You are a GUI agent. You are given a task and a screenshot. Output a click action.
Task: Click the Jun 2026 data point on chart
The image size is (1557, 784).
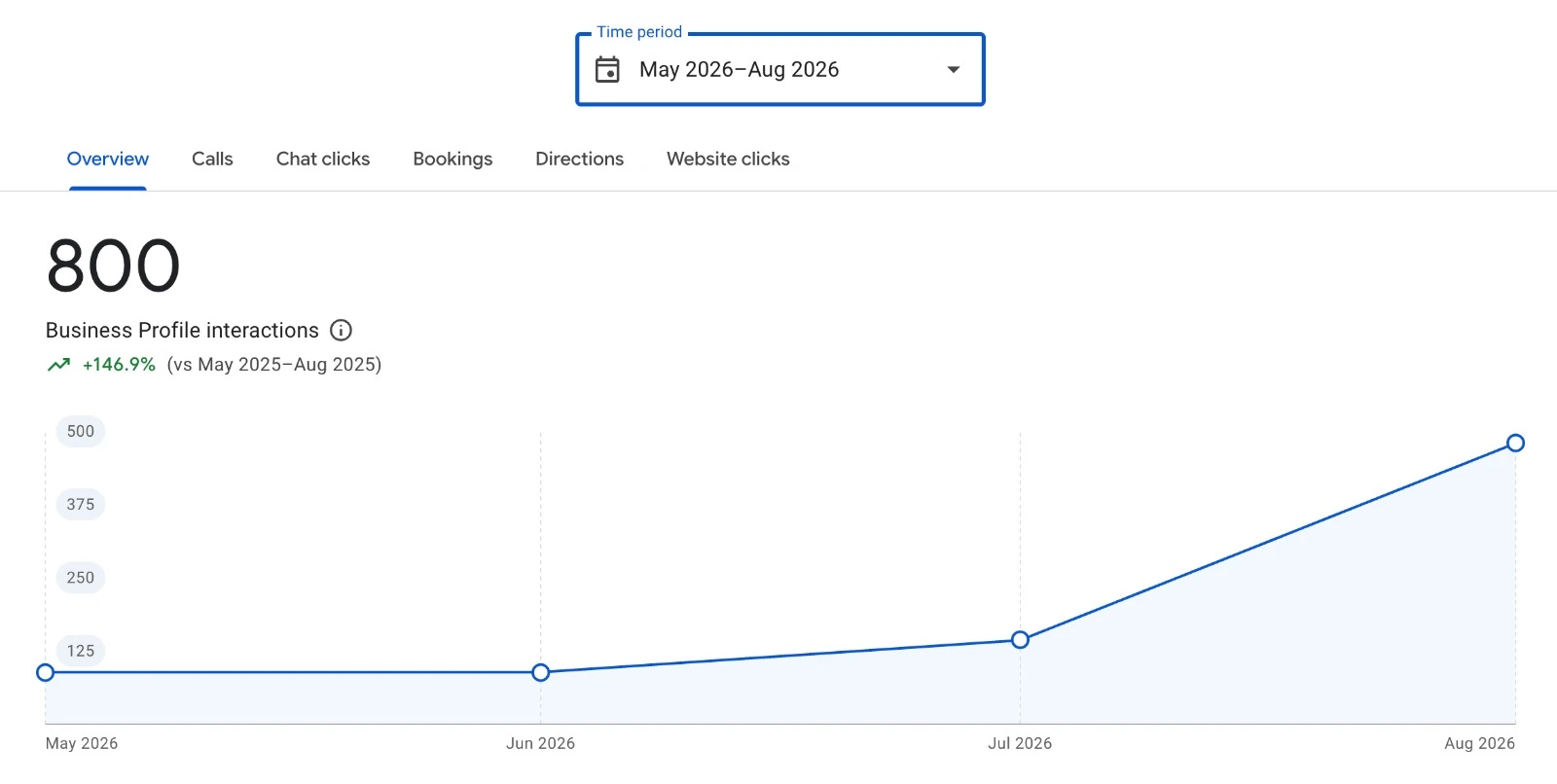pyautogui.click(x=541, y=672)
